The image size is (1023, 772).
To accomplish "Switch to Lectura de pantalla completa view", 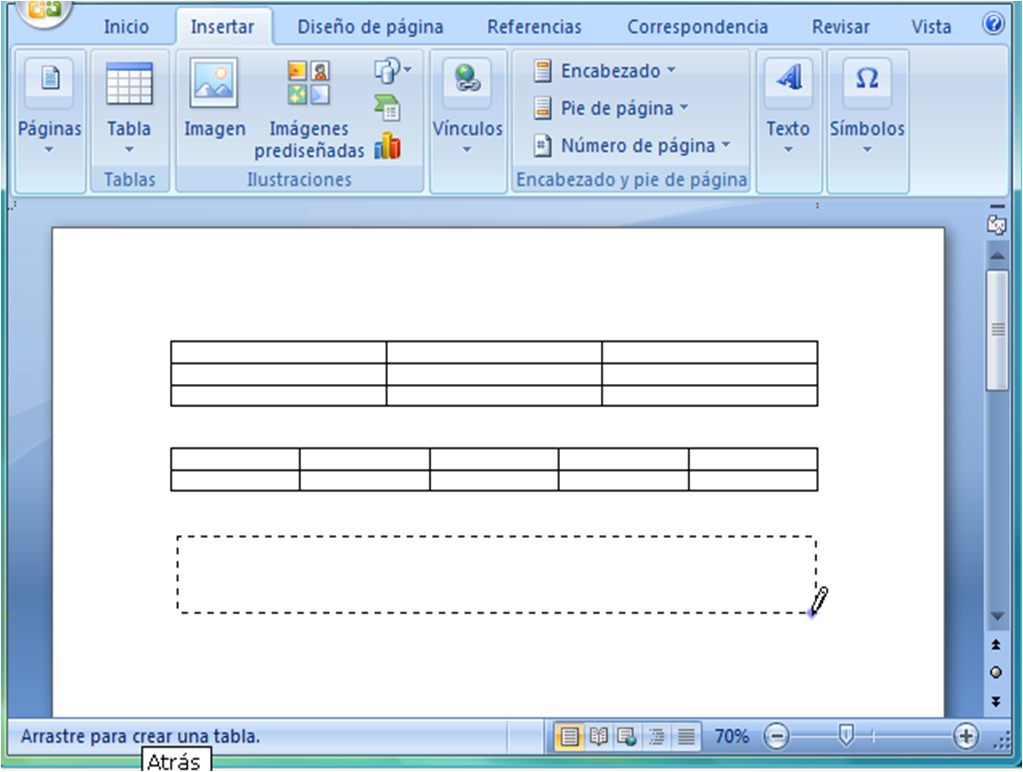I will [x=598, y=736].
